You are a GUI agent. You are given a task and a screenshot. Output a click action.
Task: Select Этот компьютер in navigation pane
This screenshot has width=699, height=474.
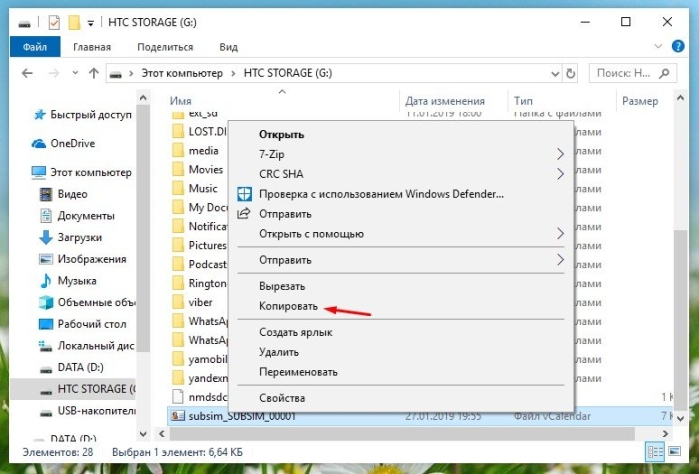82,173
